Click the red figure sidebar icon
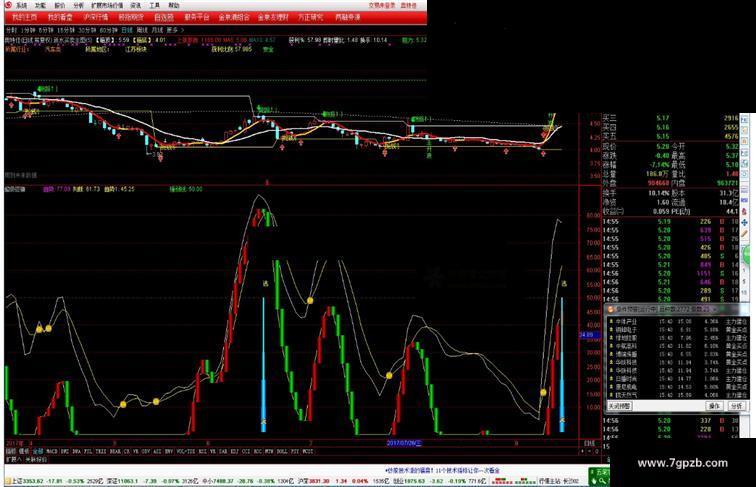 745,211
